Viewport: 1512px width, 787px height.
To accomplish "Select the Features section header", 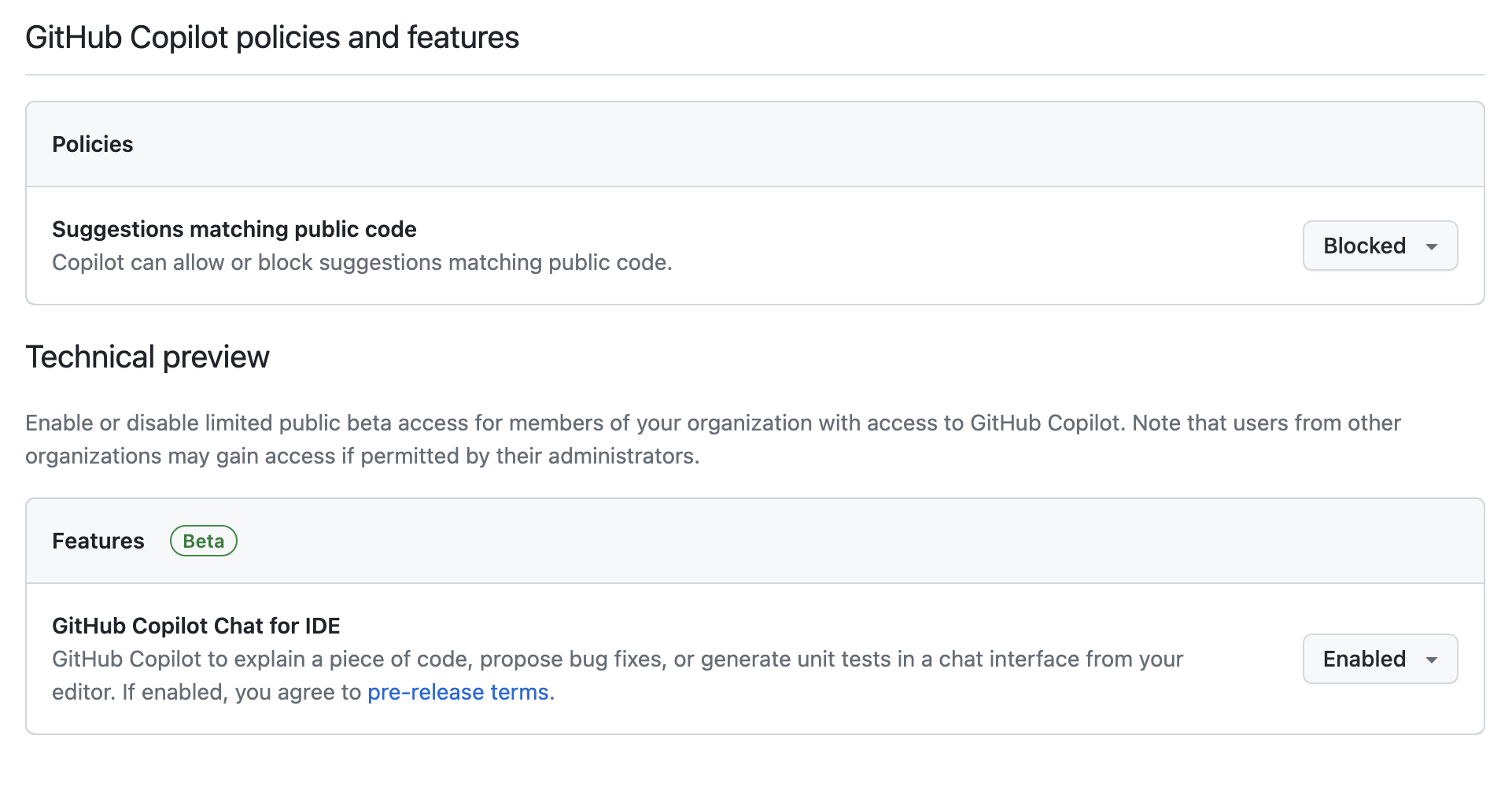I will click(98, 541).
